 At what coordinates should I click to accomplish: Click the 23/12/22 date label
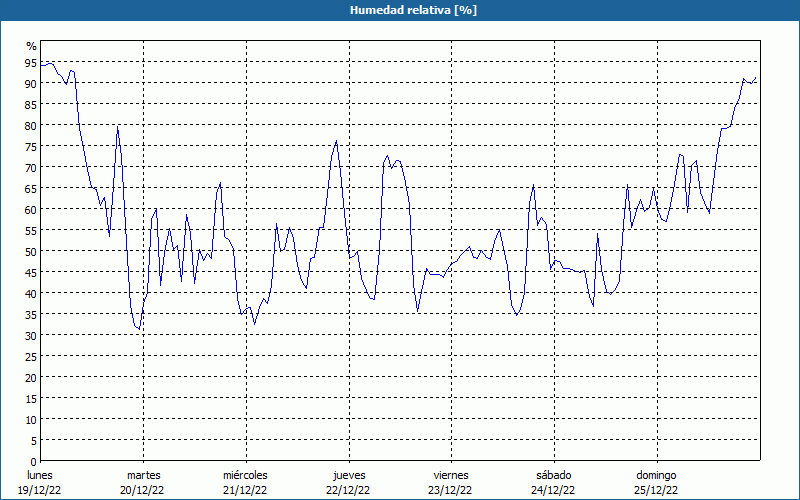[x=451, y=490]
